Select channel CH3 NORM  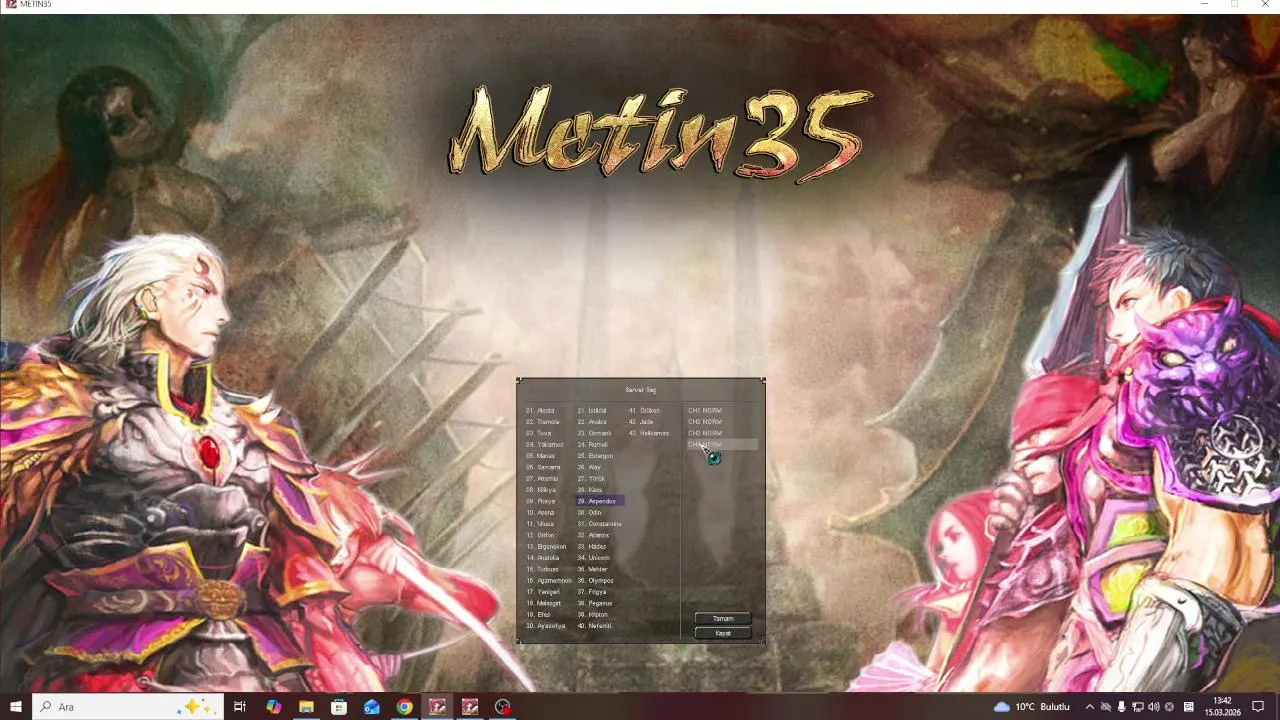coord(705,433)
